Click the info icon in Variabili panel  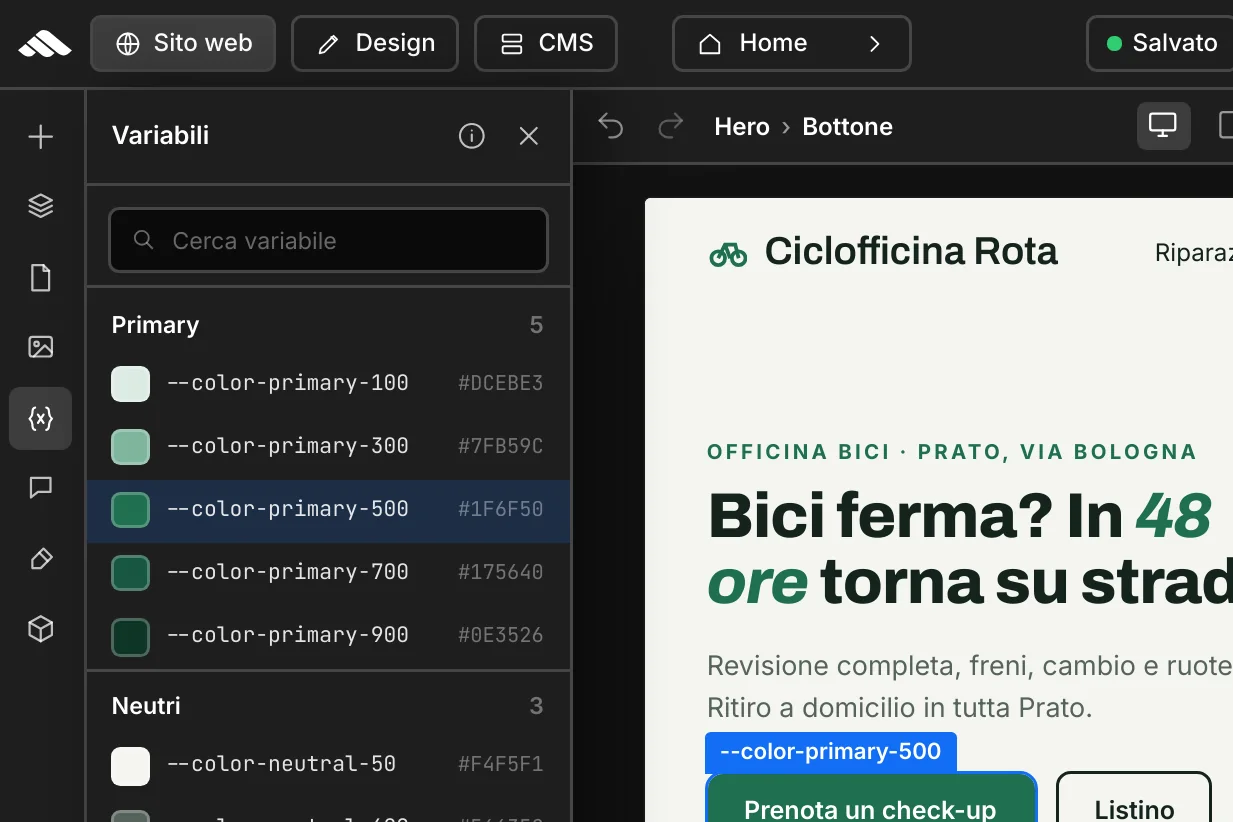point(472,136)
